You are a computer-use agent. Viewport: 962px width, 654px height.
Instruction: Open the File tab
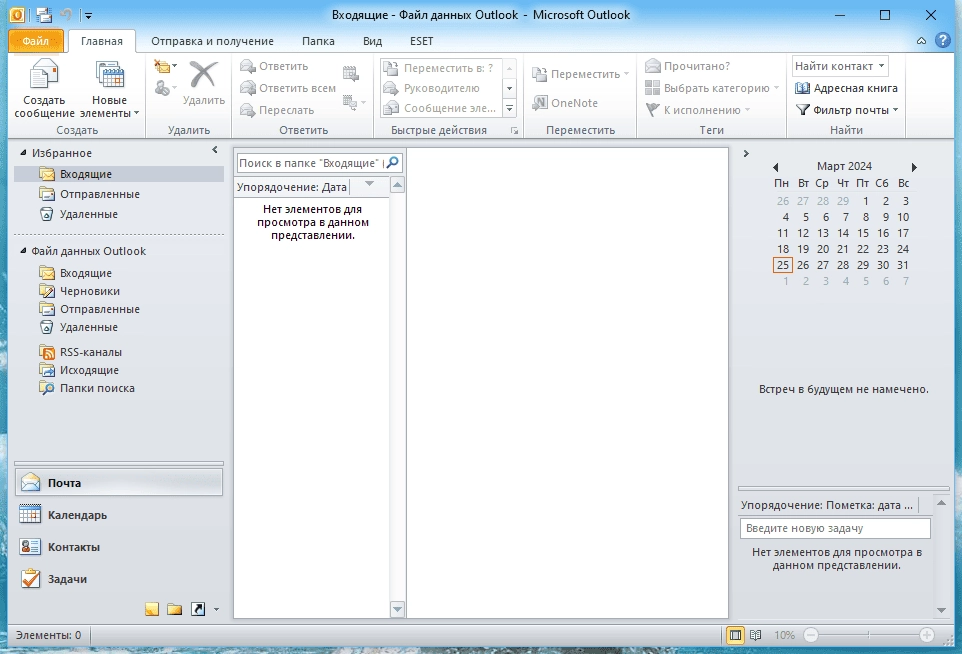[x=36, y=41]
